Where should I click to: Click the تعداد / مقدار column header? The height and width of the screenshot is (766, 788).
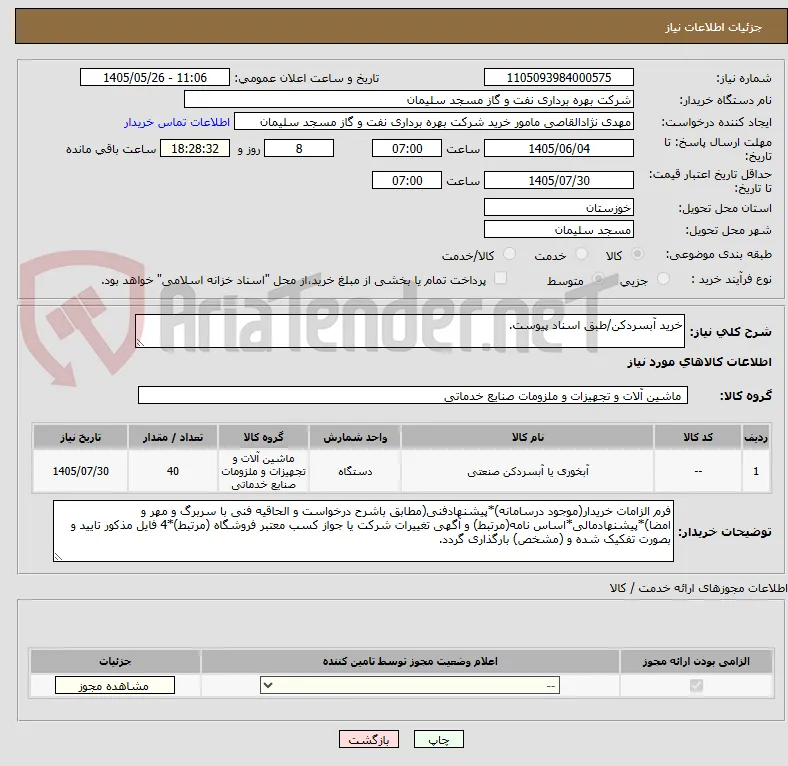(x=172, y=437)
